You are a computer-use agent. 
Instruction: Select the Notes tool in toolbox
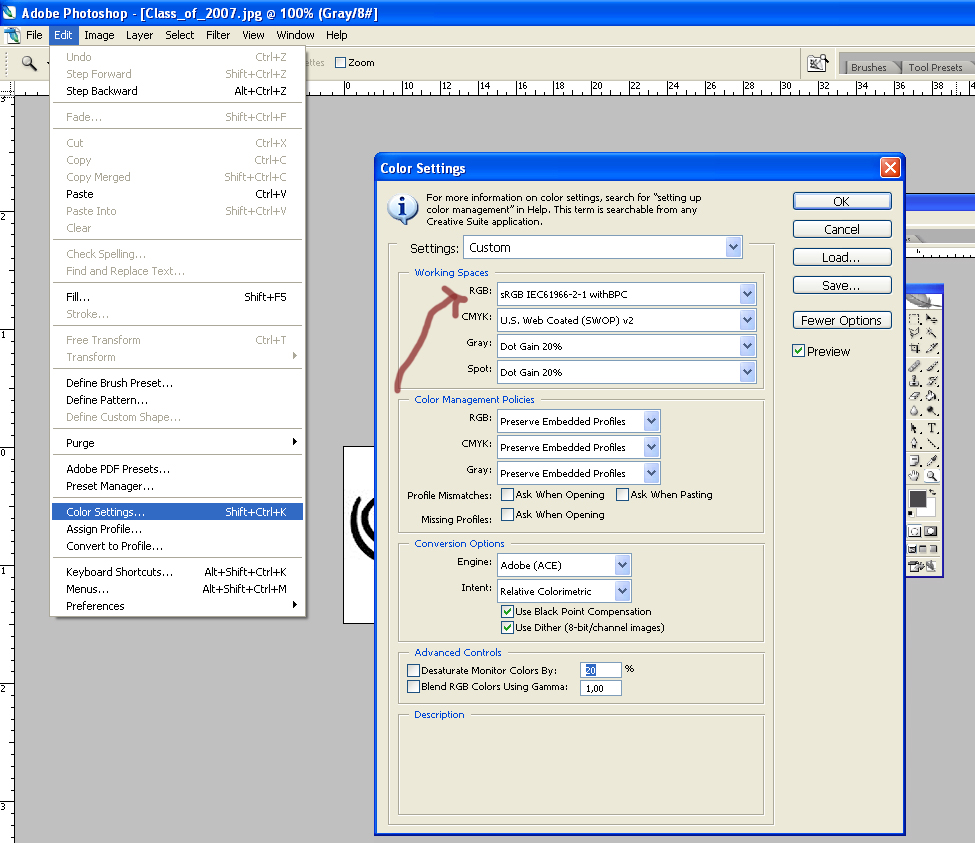tap(915, 461)
